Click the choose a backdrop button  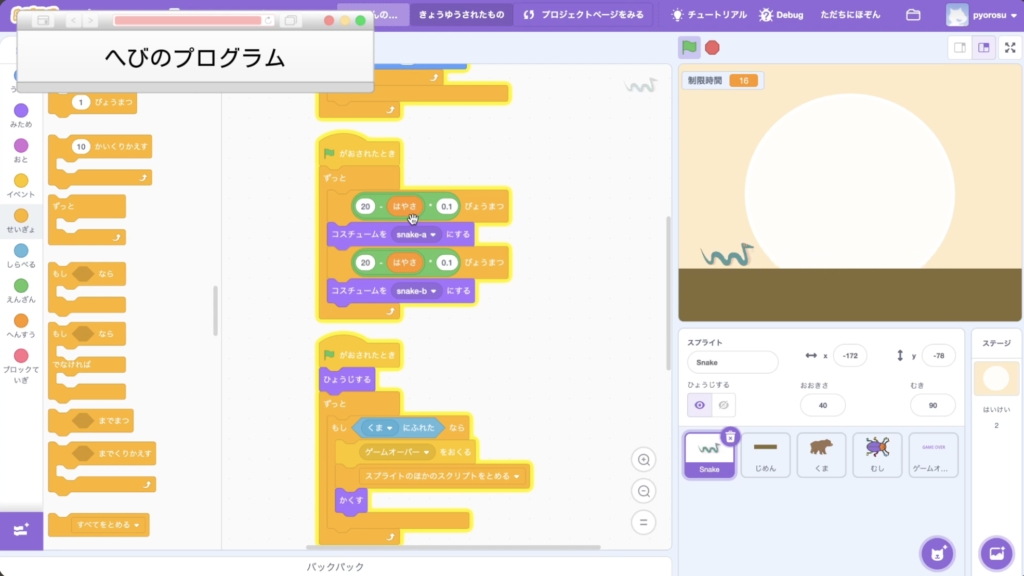click(x=996, y=553)
